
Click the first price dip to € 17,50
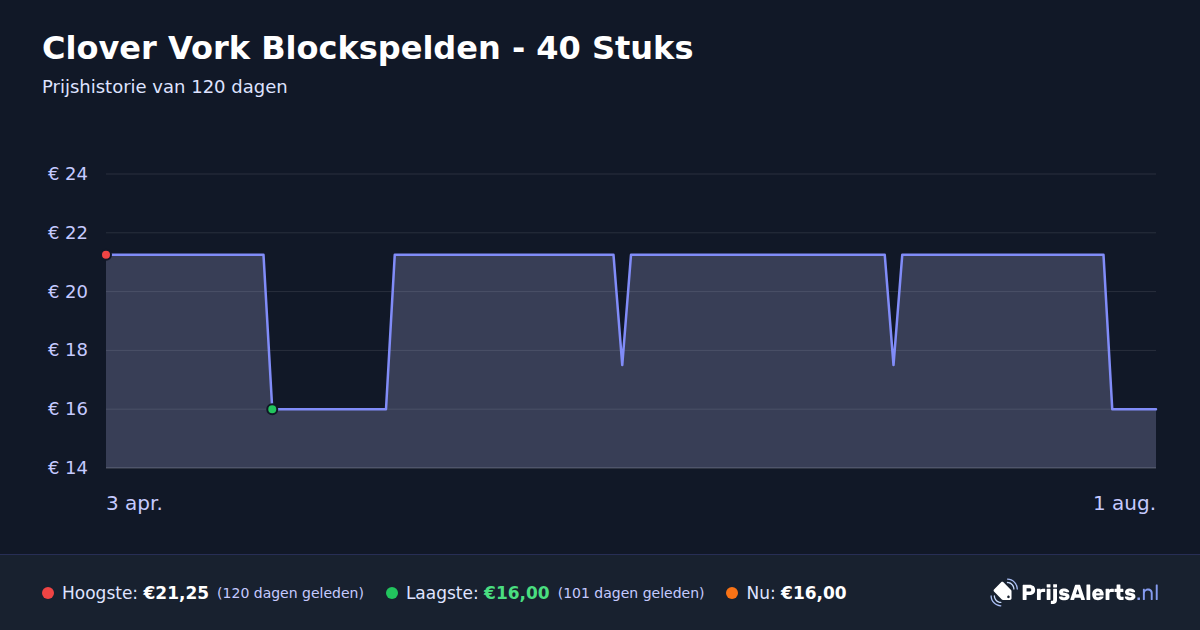pos(622,364)
